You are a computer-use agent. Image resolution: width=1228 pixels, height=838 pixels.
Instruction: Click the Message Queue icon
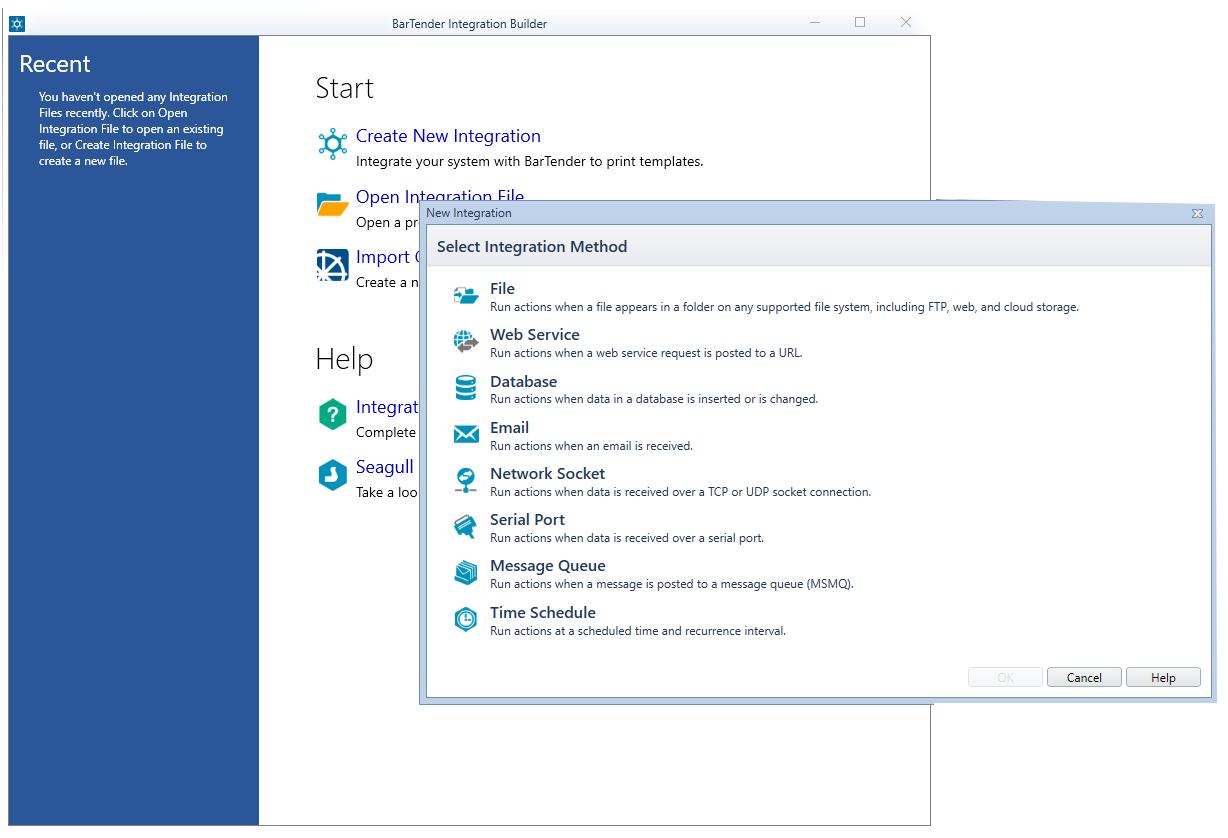pos(466,572)
